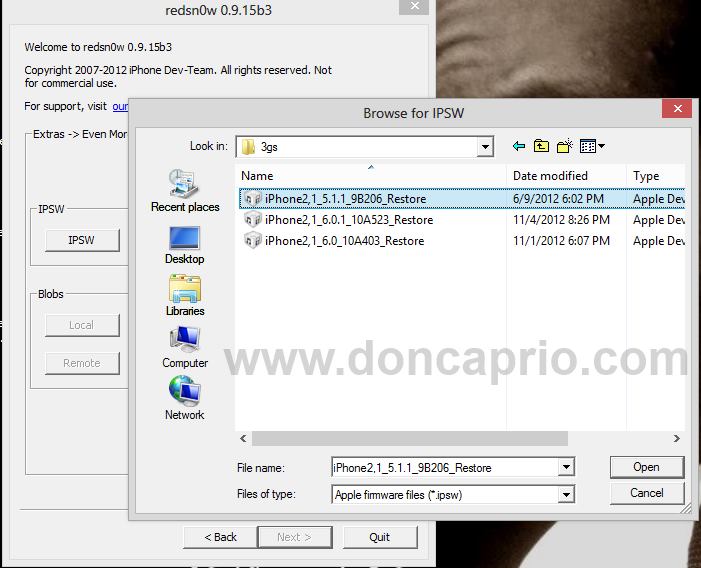Sort files by Type column
701x568 pixels.
click(x=655, y=176)
